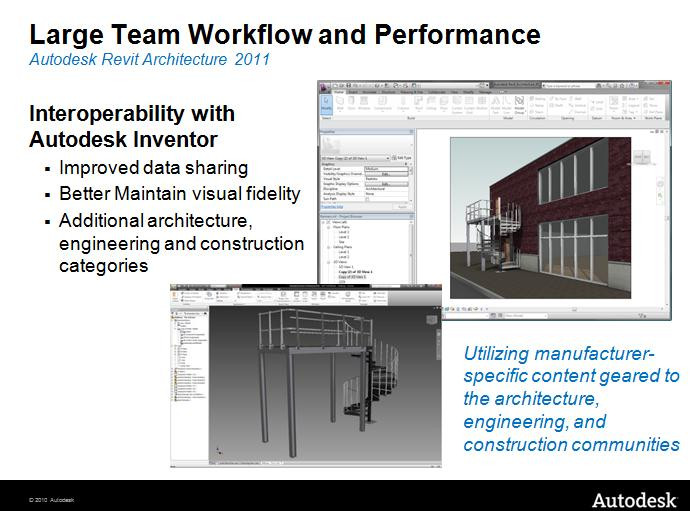The width and height of the screenshot is (690, 511).
Task: Select Site under Floor Plans
Action: (342, 242)
